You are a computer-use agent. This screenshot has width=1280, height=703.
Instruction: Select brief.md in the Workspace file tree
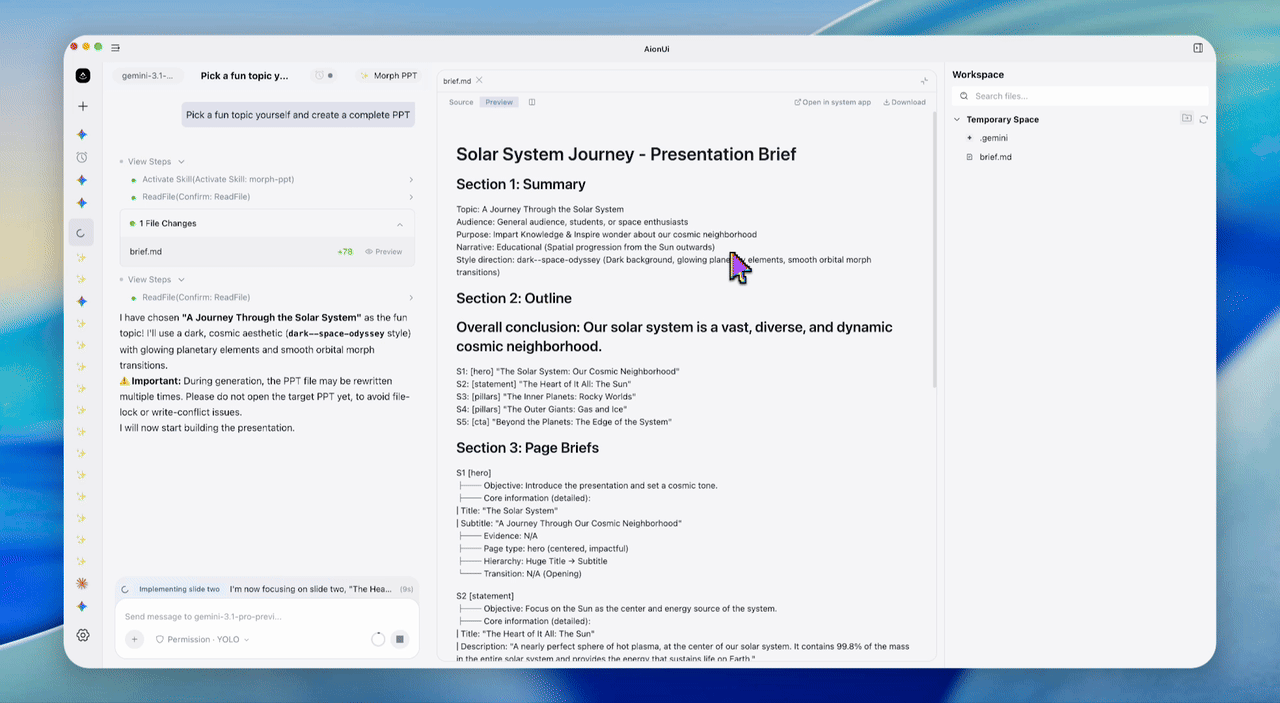point(995,157)
